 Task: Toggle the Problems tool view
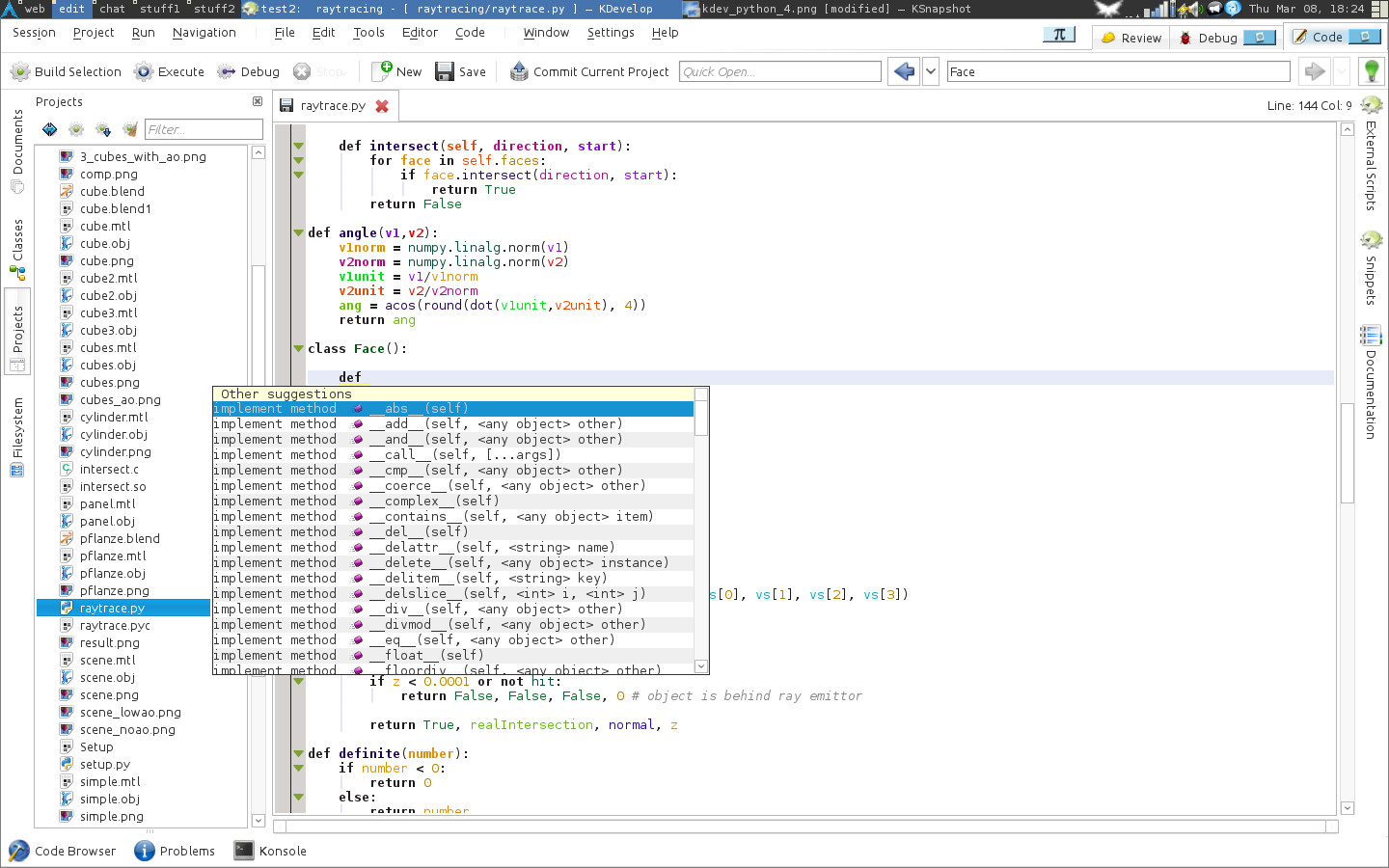175,851
